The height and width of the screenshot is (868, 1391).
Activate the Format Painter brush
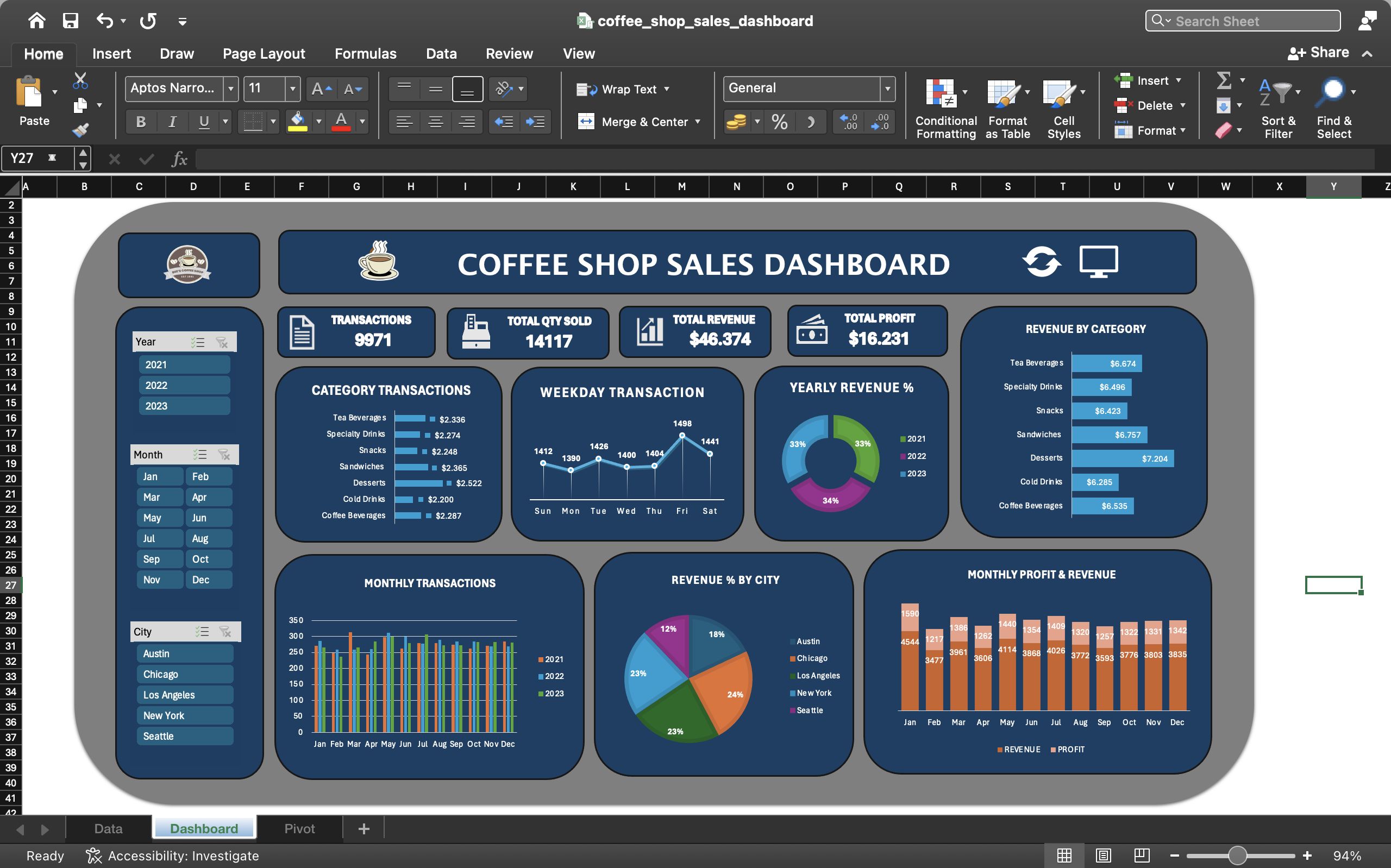click(80, 130)
